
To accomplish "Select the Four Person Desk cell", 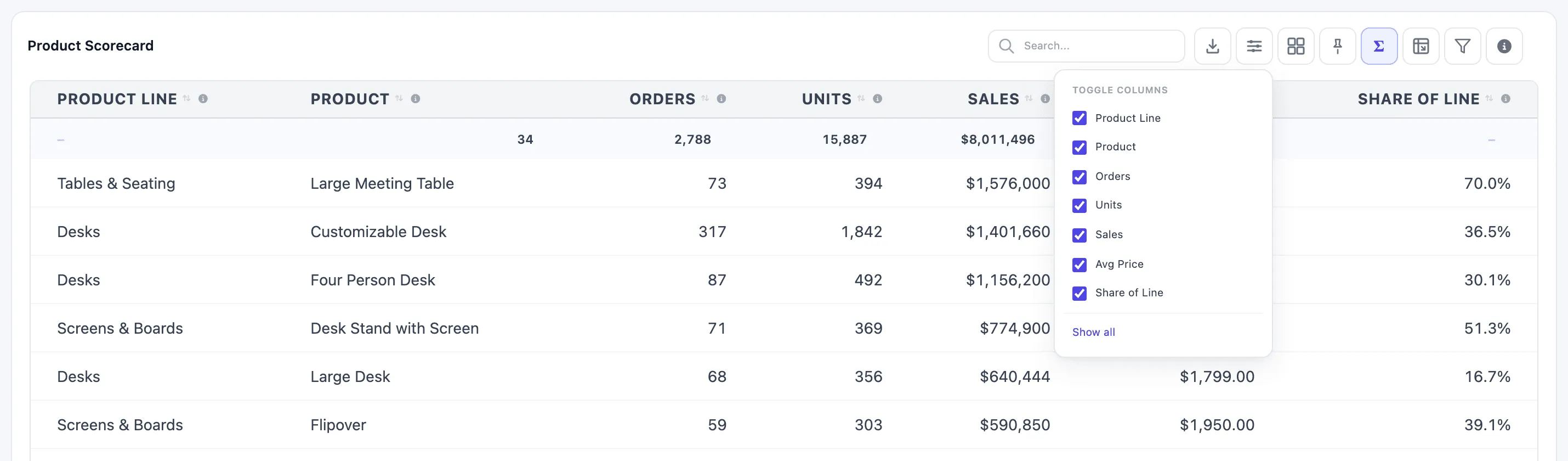I will [372, 280].
